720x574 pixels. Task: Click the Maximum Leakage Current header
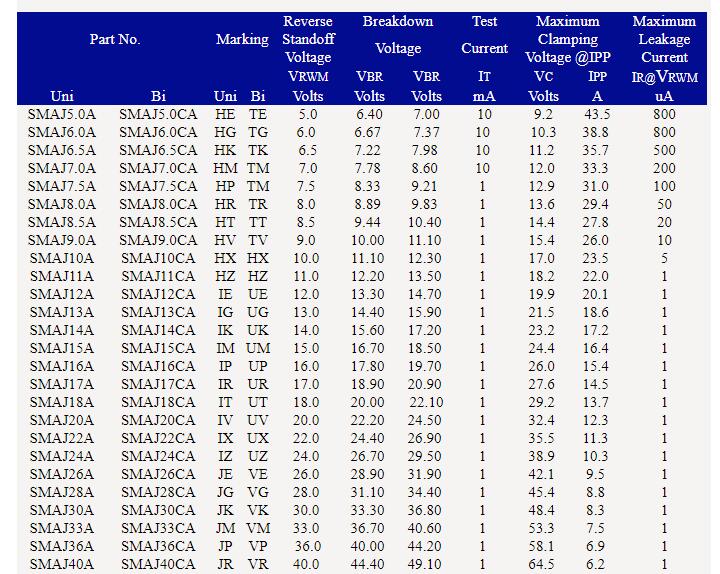[664, 40]
